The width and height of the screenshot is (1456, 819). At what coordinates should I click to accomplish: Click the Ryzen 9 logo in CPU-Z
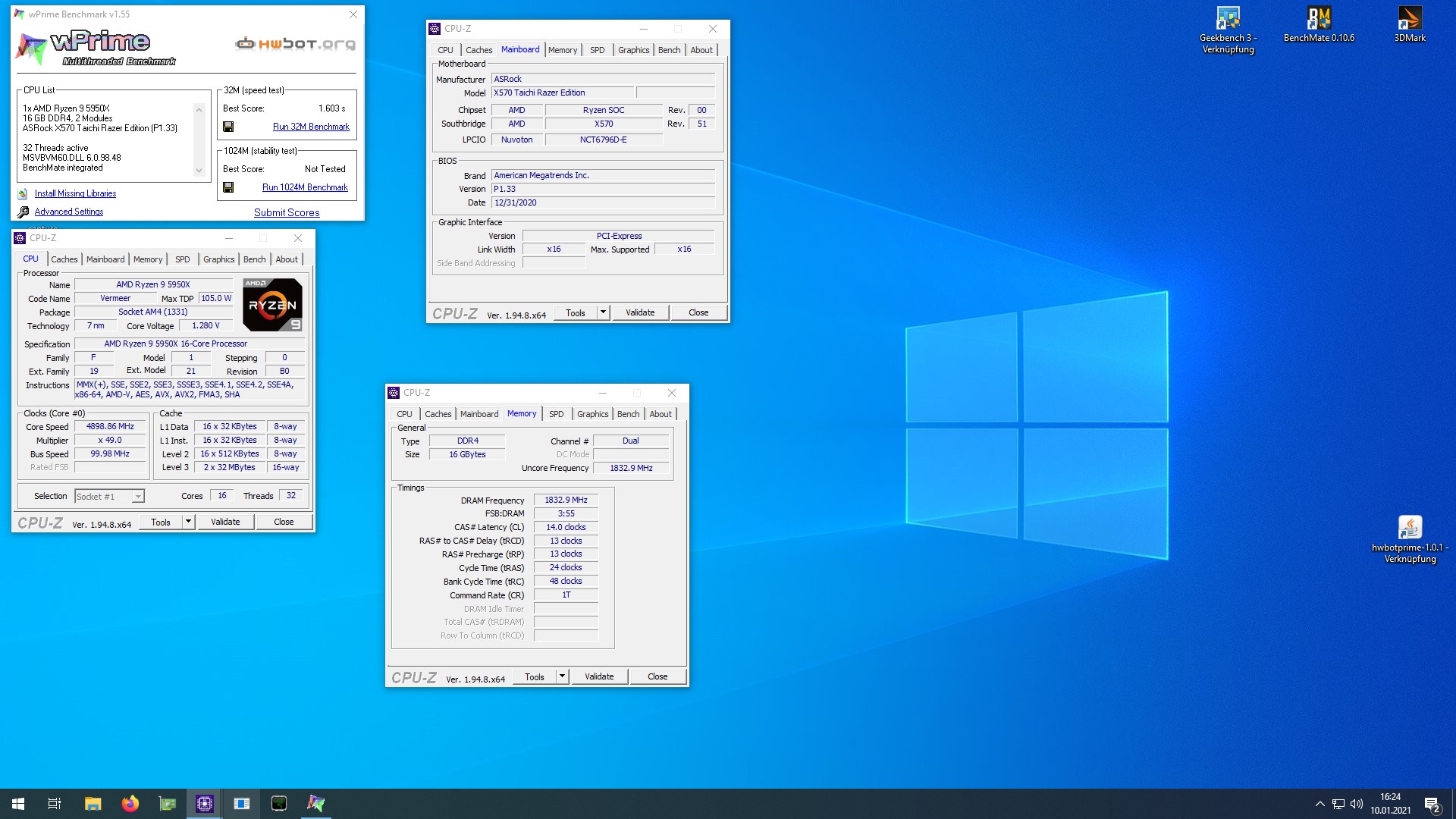coord(273,305)
